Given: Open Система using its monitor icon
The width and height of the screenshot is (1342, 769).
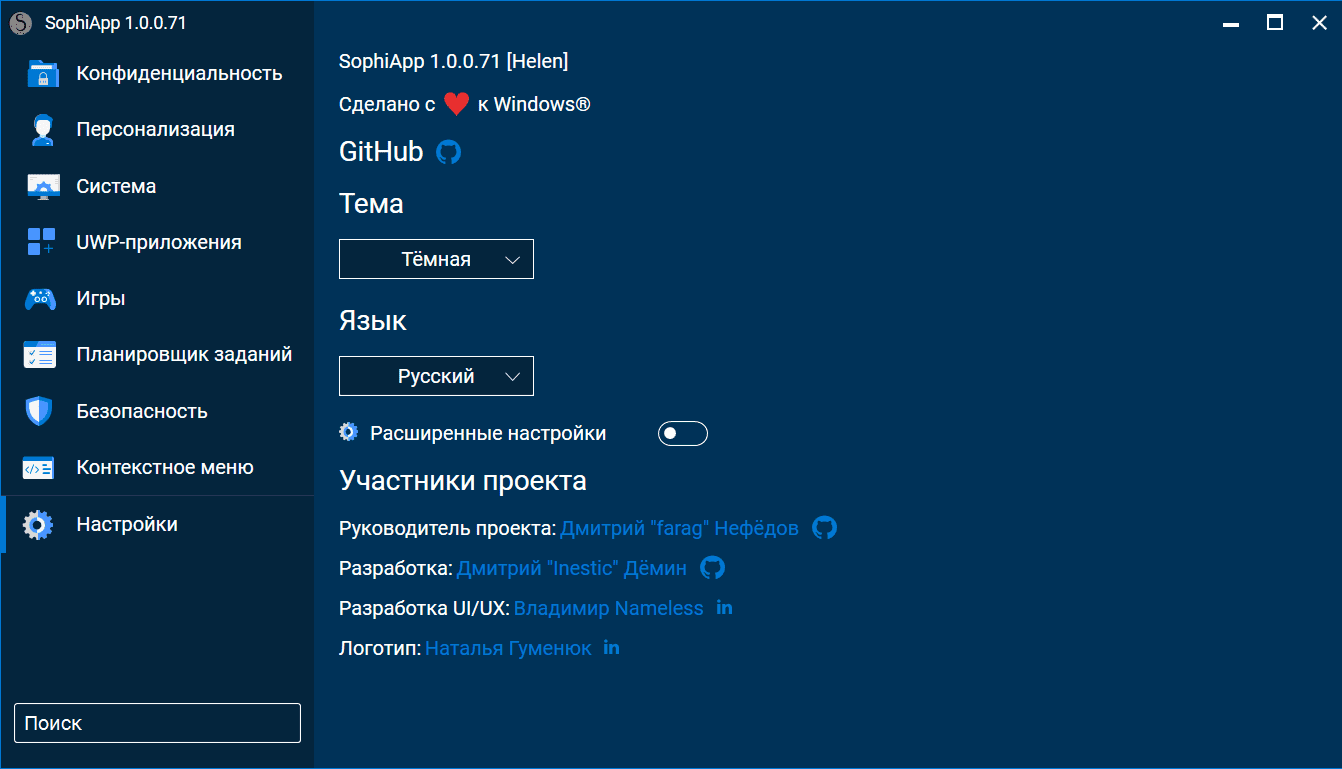Looking at the screenshot, I should [42, 186].
